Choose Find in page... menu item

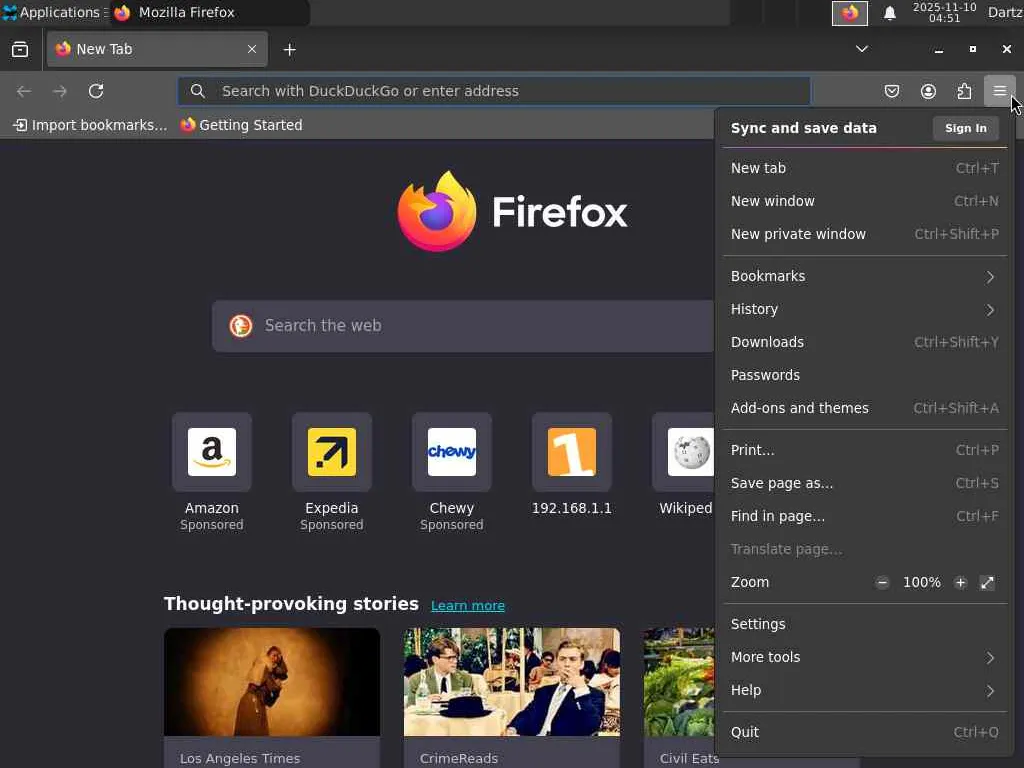pos(864,517)
